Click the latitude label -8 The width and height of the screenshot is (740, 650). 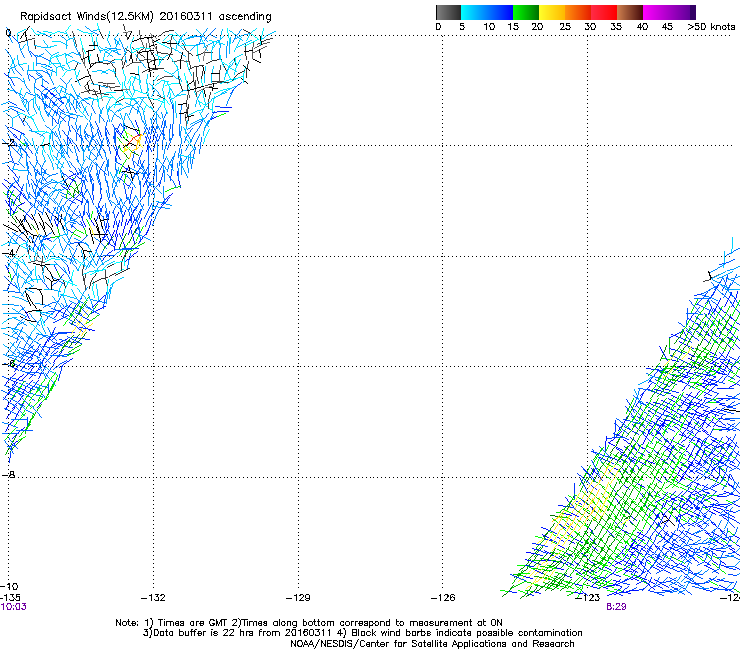click(8, 475)
